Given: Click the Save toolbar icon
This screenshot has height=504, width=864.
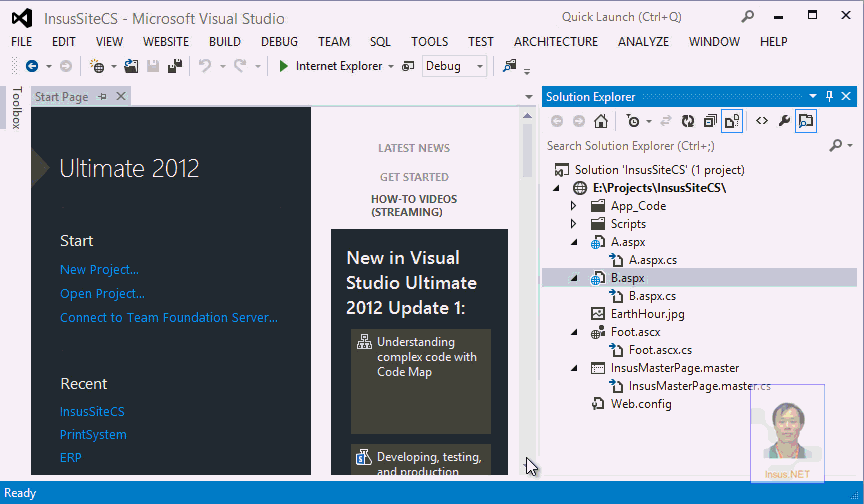Looking at the screenshot, I should pos(153,66).
